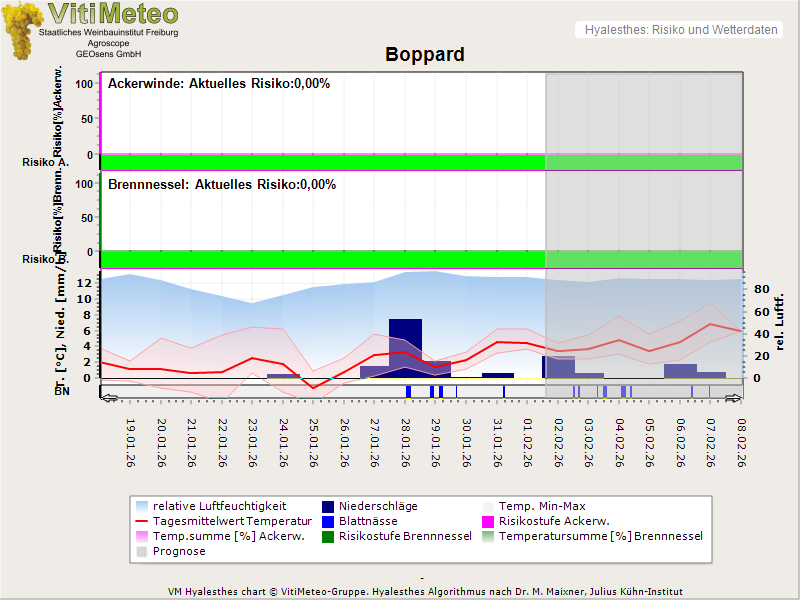Click the Temp.summe [%] Ackerw. legend icon
Viewport: 800px width, 600px height.
coord(141,536)
